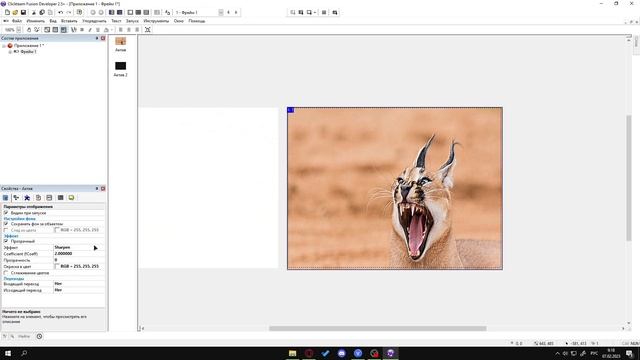Click the Coefficient value field 2.000000

click(79, 253)
